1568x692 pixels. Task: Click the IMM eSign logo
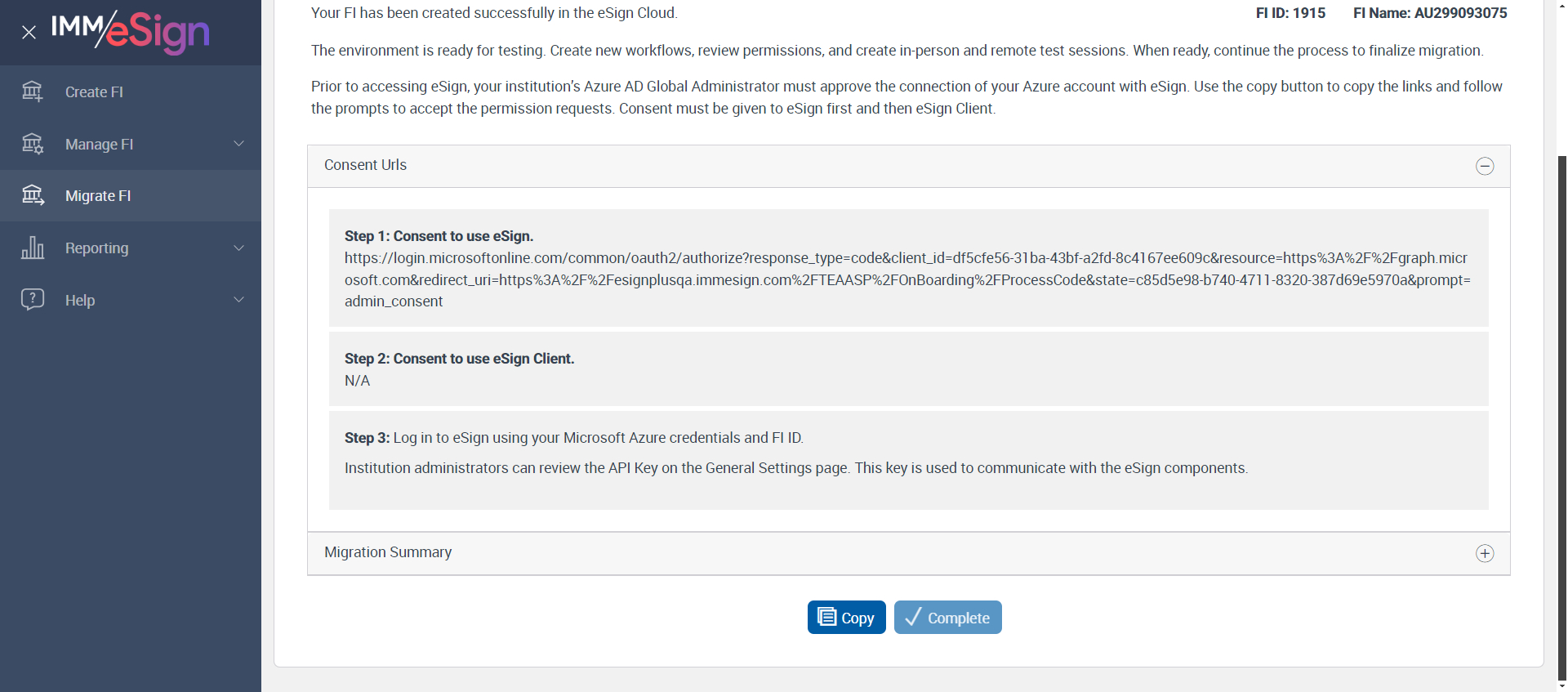click(x=131, y=32)
